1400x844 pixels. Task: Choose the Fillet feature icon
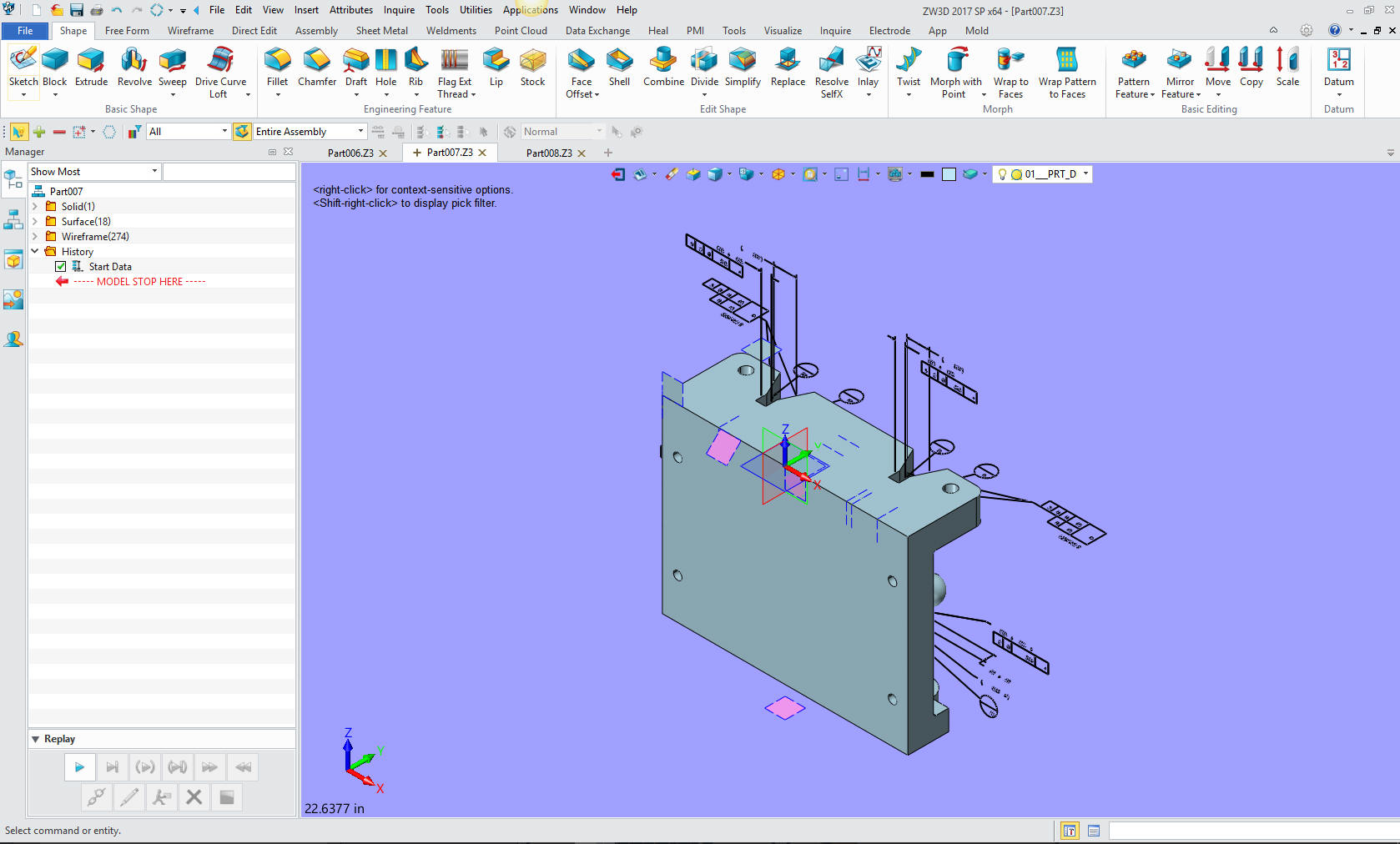277,67
